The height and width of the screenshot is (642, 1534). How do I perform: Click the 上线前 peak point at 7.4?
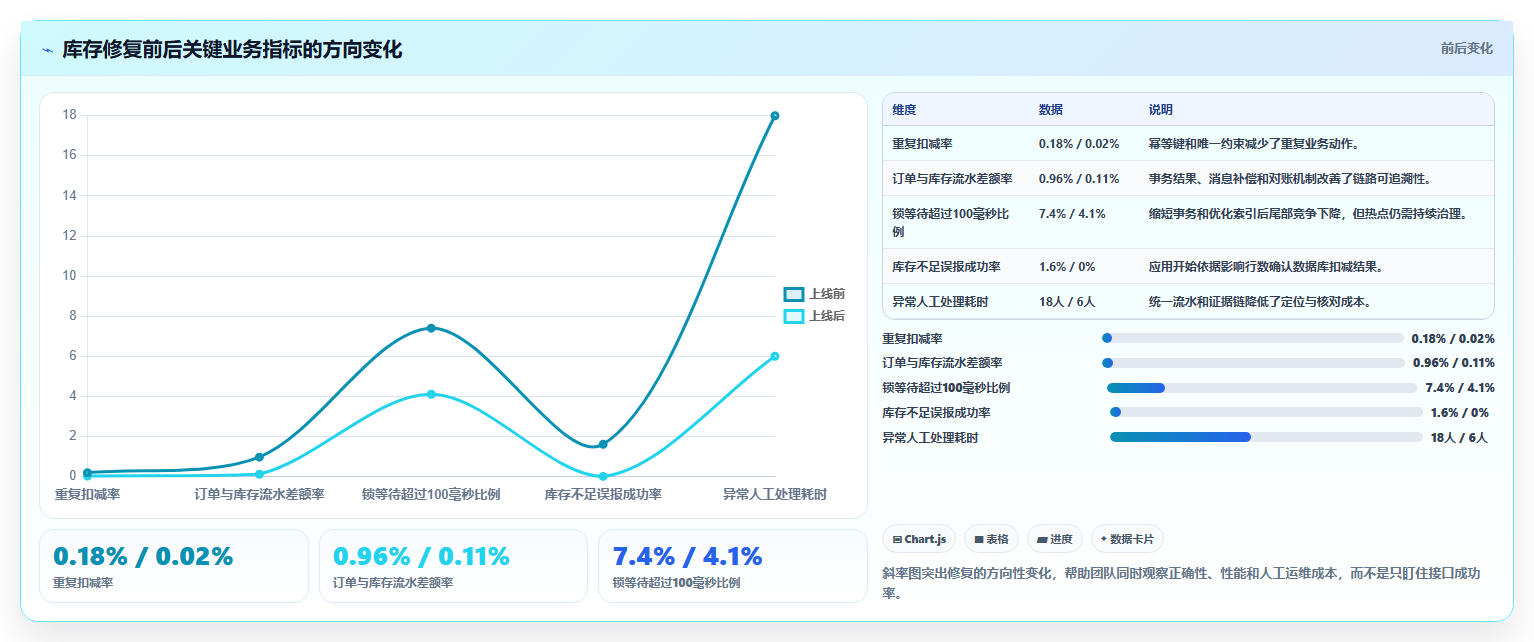coord(431,328)
